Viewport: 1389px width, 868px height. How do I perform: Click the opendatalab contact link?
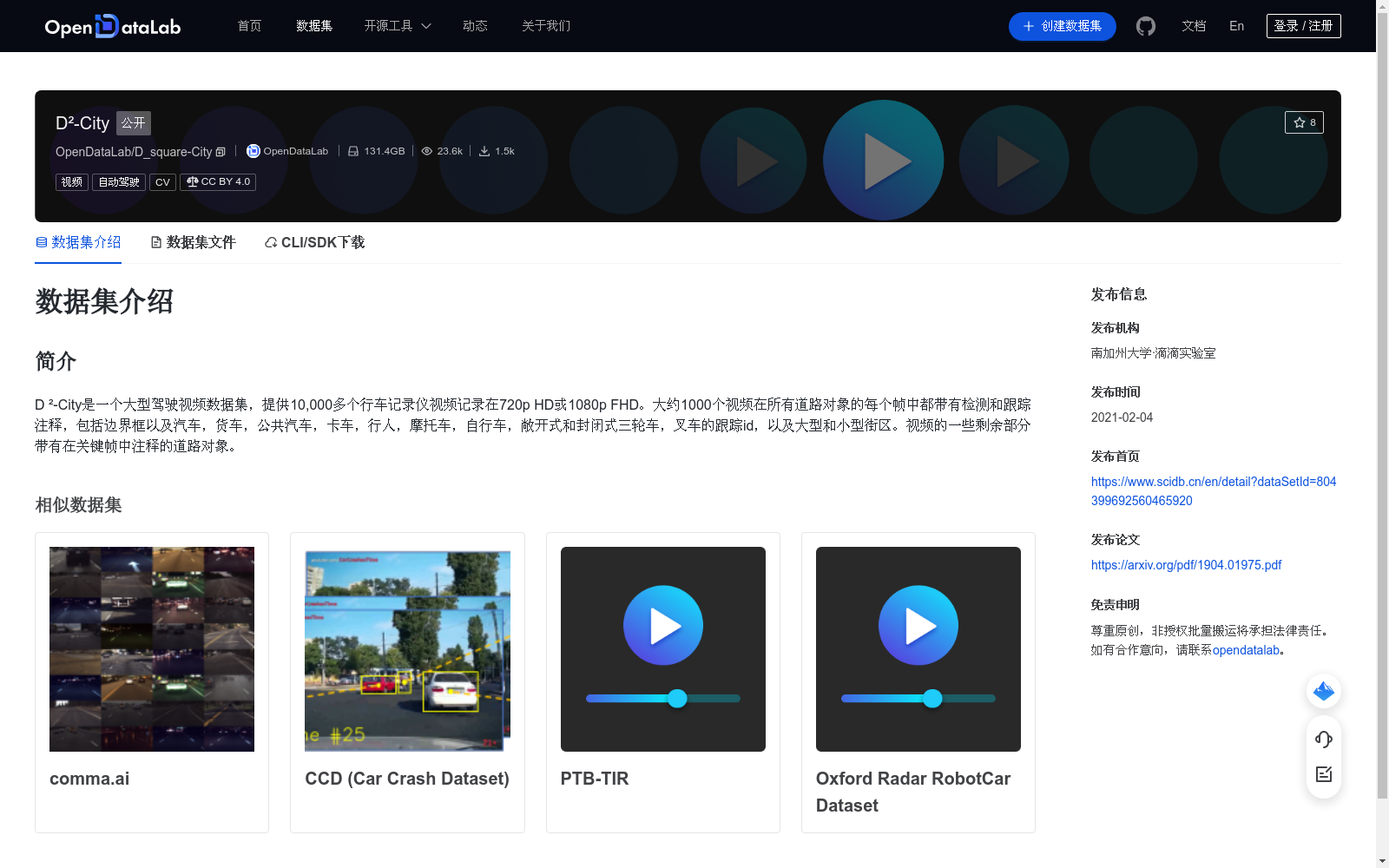coord(1246,650)
